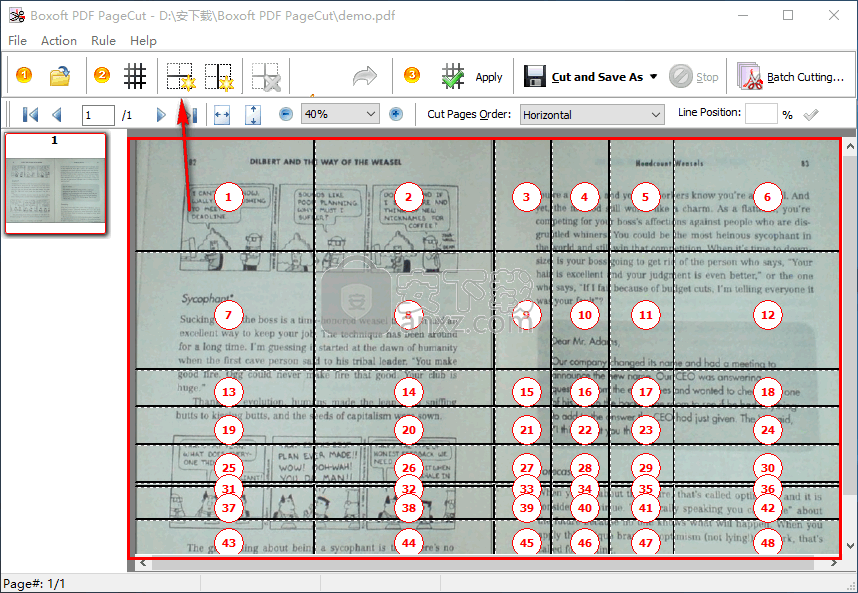Expand Cut and Save As dropdown arrow
858x593 pixels.
[x=653, y=77]
